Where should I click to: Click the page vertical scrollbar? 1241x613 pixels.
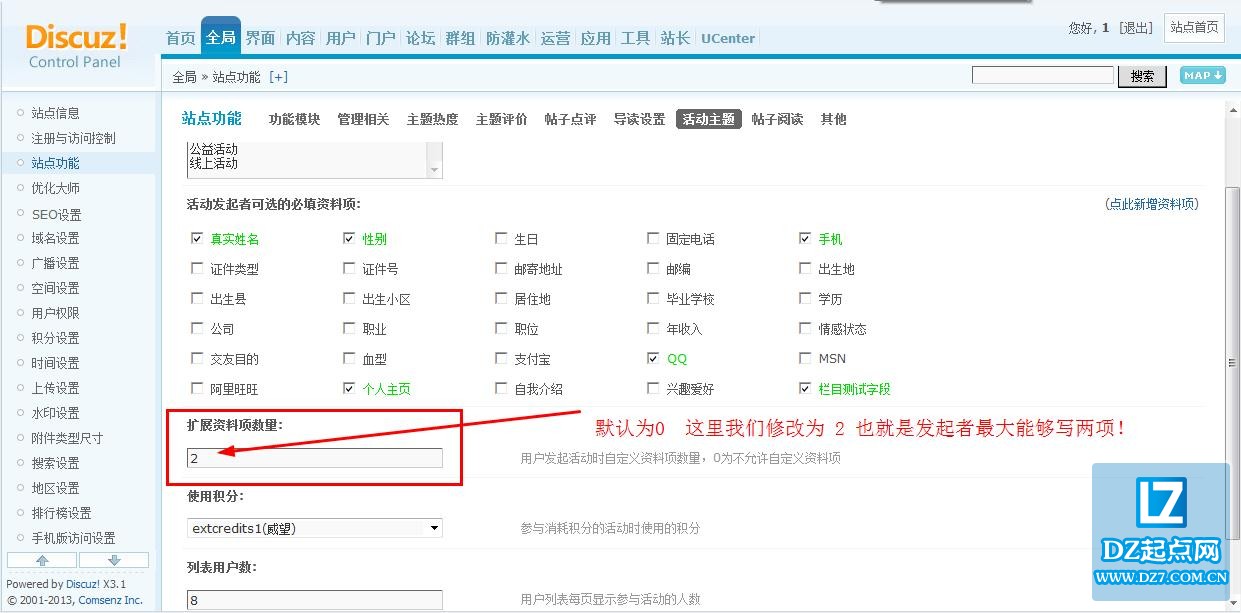[x=1232, y=362]
